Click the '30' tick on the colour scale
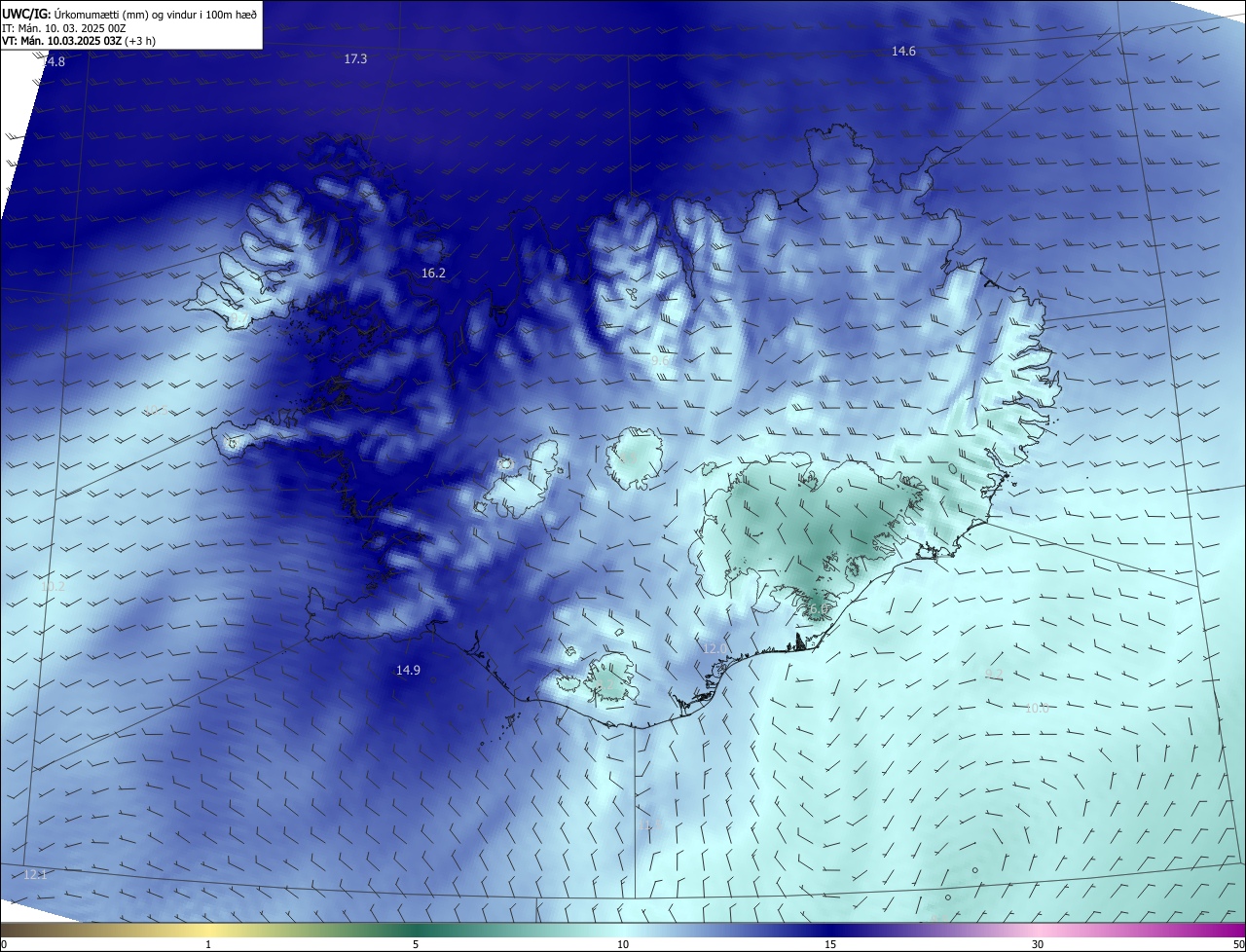The image size is (1246, 952). tap(1038, 945)
